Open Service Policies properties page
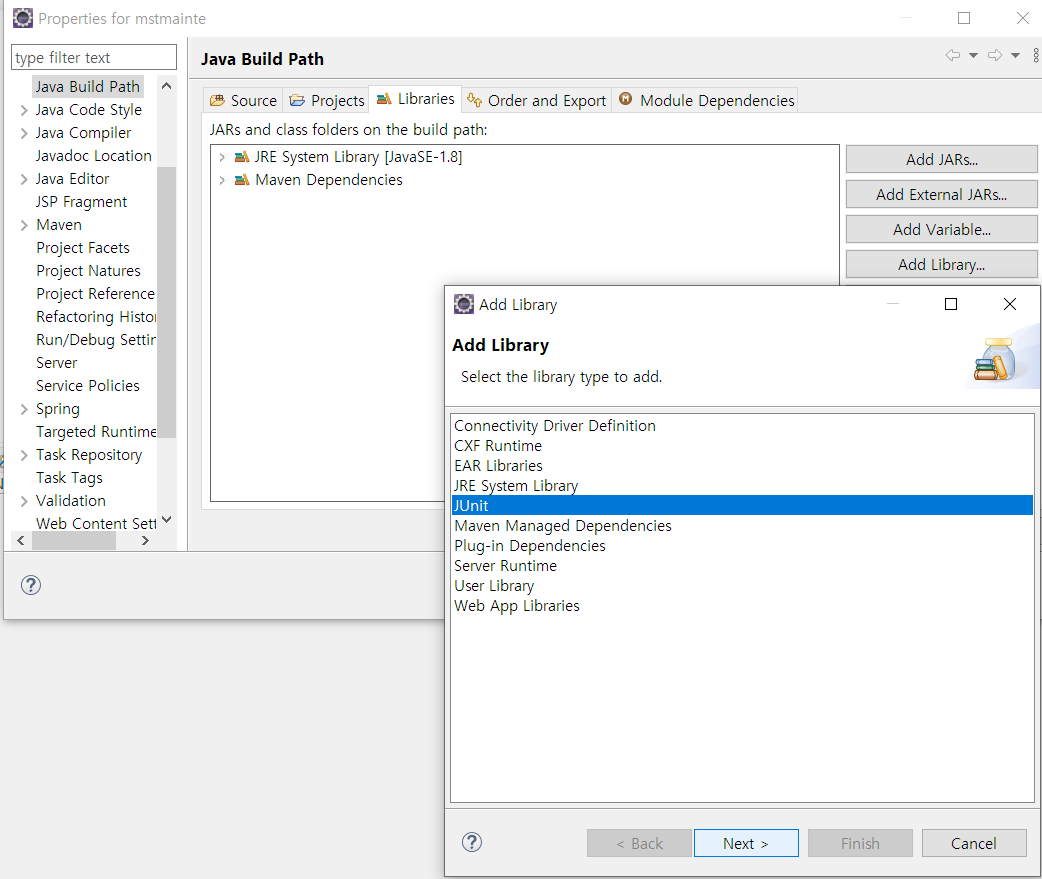Image resolution: width=1042 pixels, height=879 pixels. point(88,386)
